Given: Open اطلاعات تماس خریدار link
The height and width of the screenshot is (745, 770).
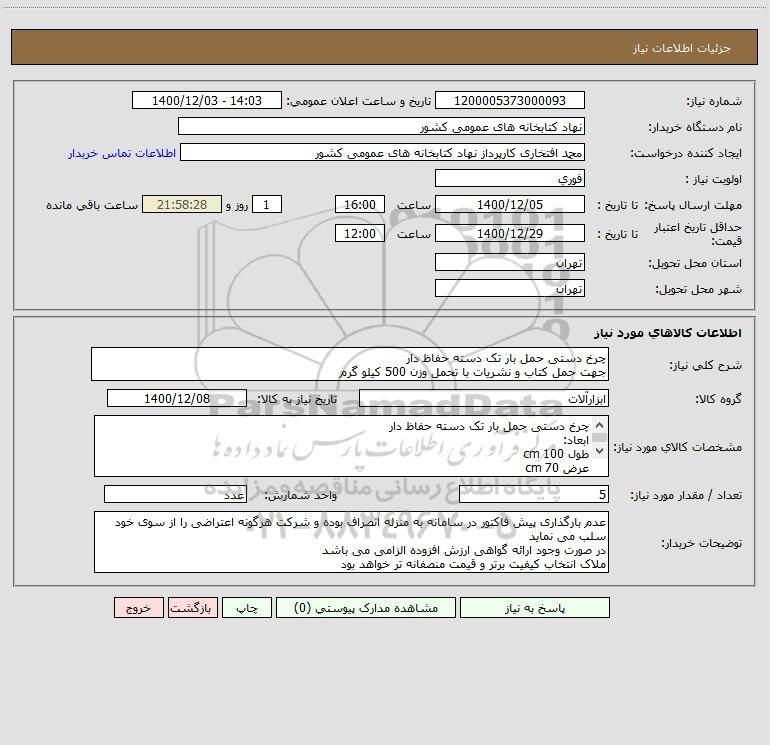Looking at the screenshot, I should (x=122, y=153).
